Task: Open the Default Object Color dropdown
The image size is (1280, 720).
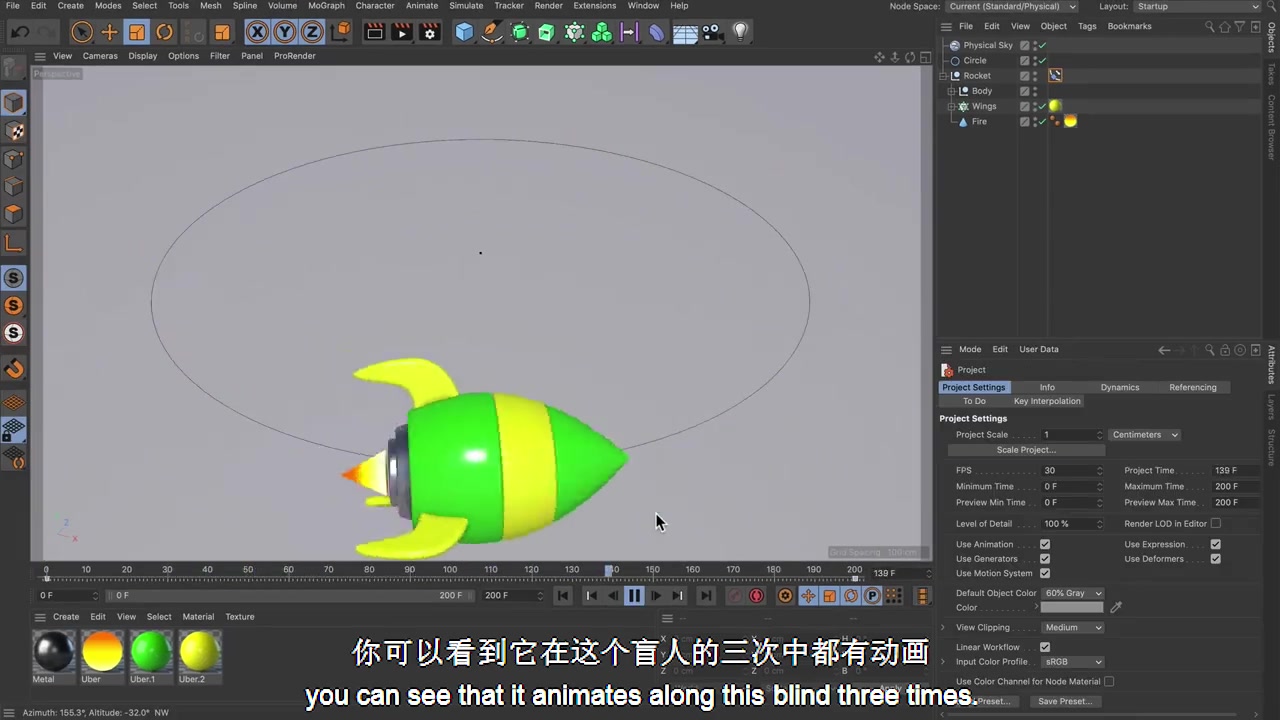Action: coord(1072,593)
